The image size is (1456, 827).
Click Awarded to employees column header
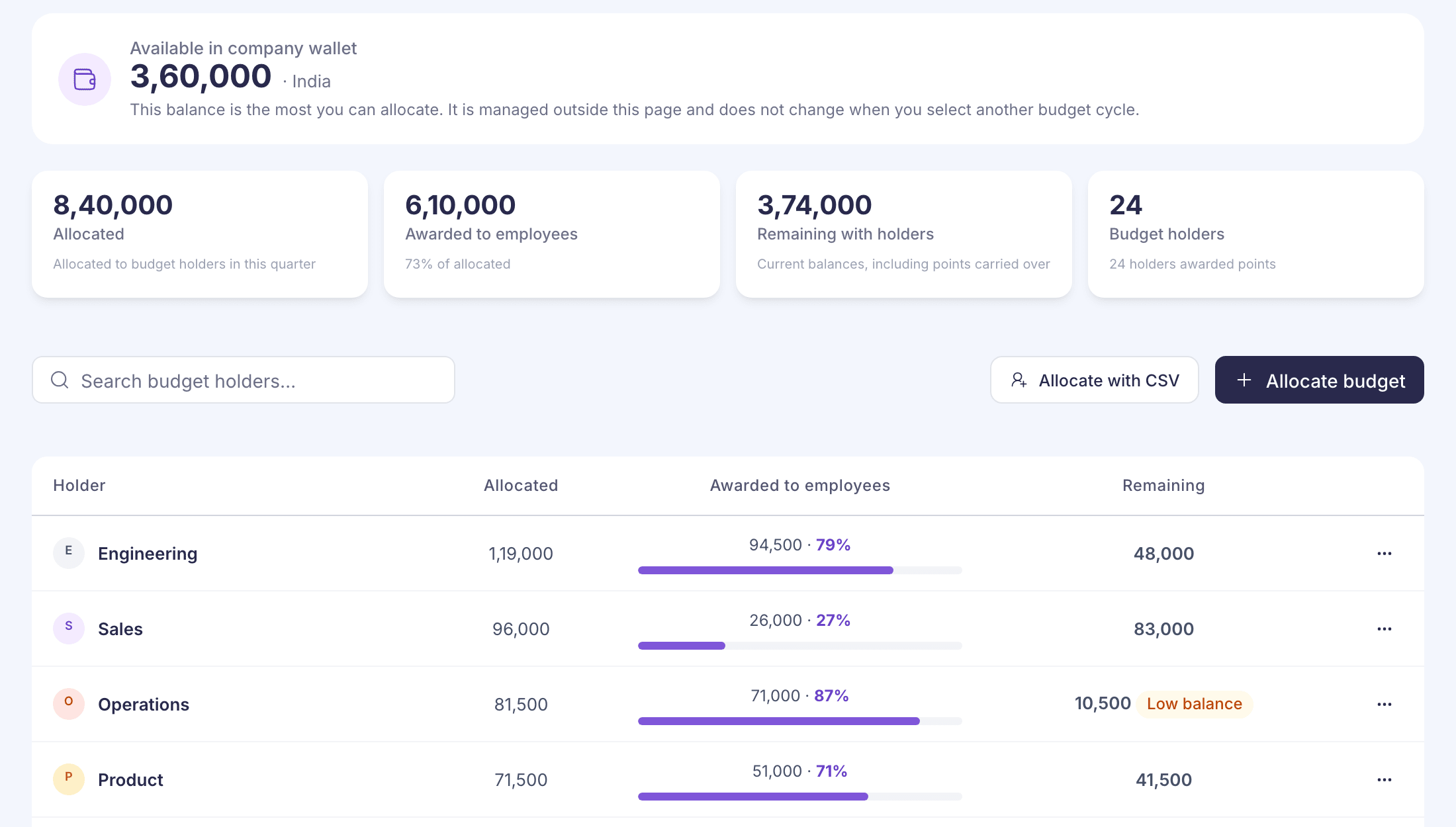(x=800, y=486)
